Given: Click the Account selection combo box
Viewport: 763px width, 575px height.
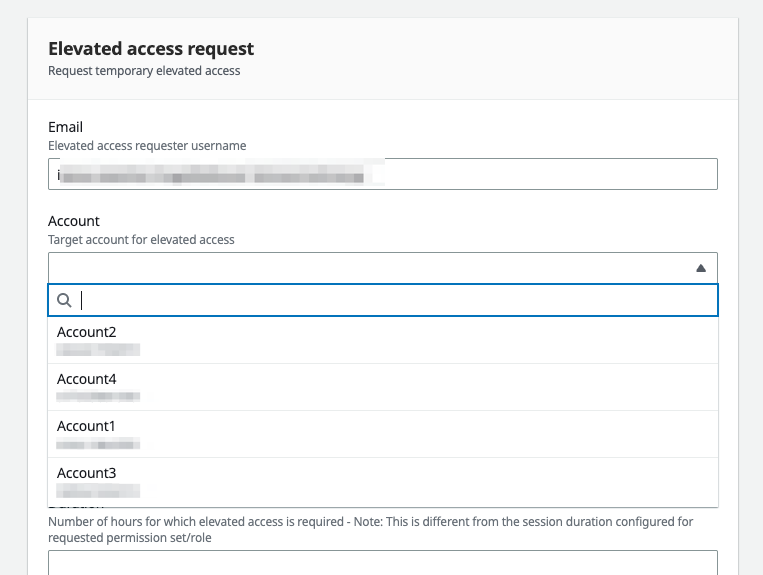Looking at the screenshot, I should (x=370, y=268).
